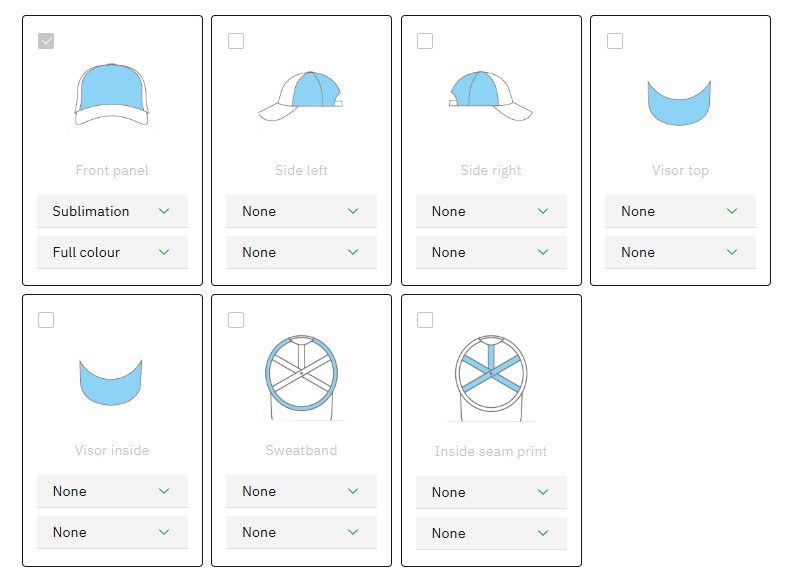Open the Sublimation dropdown for Front panel

(x=112, y=211)
